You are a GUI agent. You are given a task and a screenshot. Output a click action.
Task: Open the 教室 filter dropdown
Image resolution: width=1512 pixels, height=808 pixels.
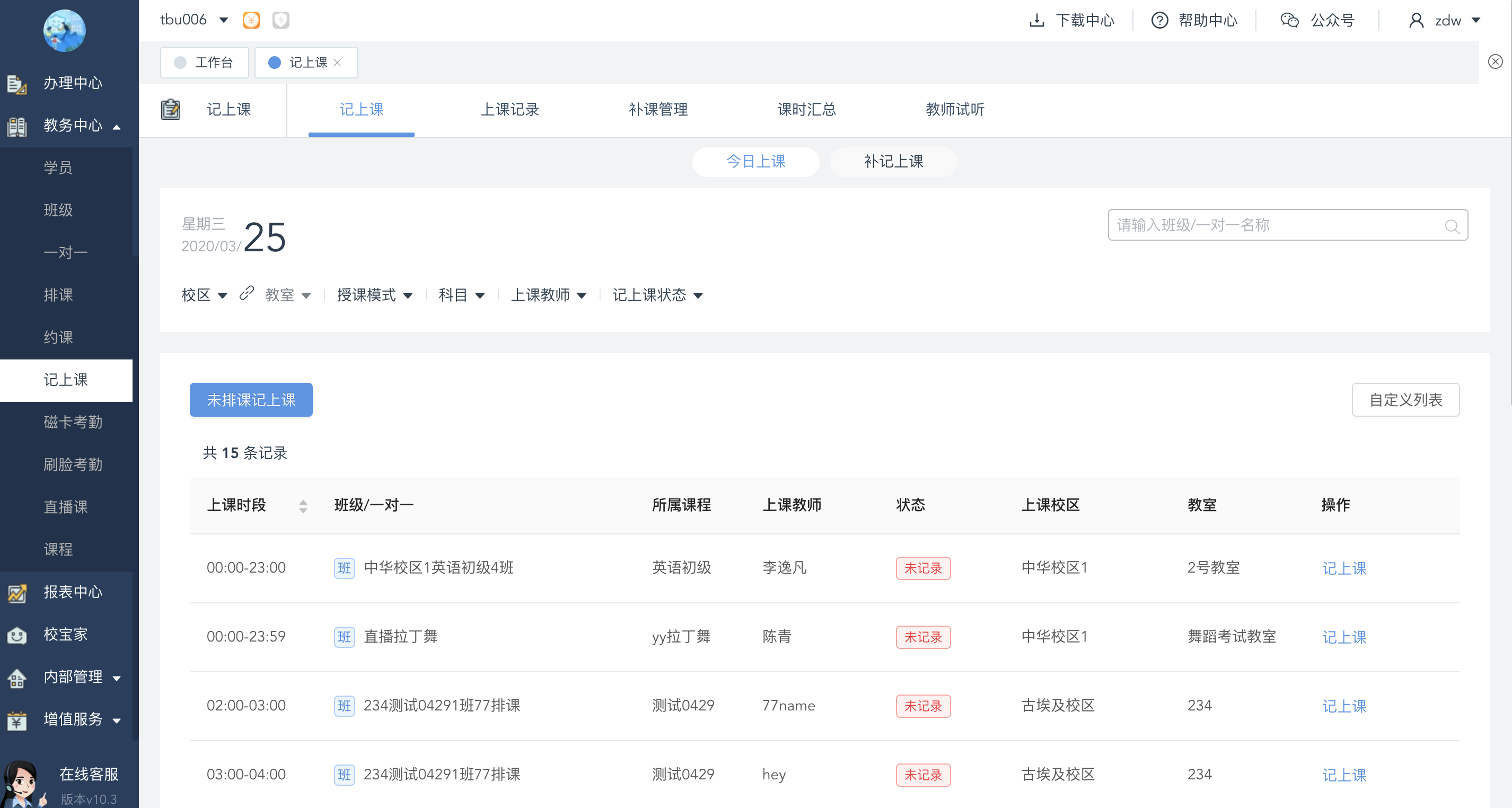click(287, 295)
